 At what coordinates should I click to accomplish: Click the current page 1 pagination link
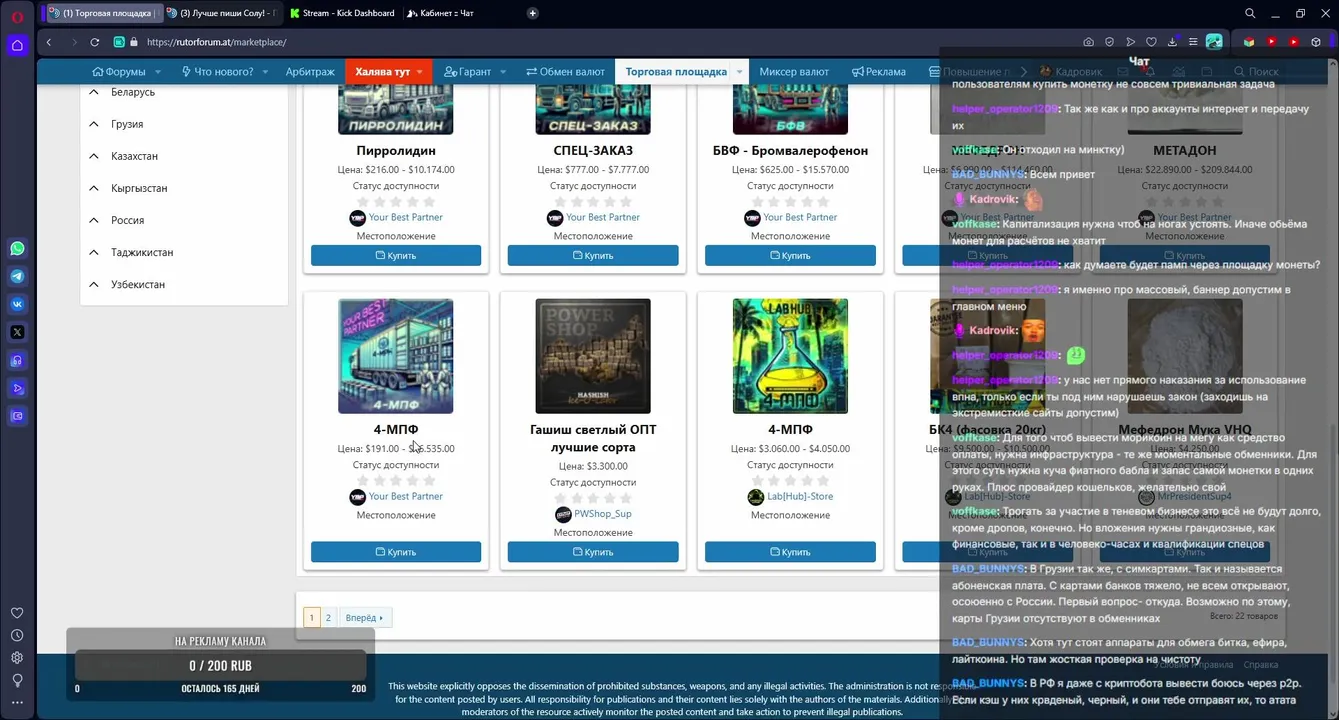[311, 618]
